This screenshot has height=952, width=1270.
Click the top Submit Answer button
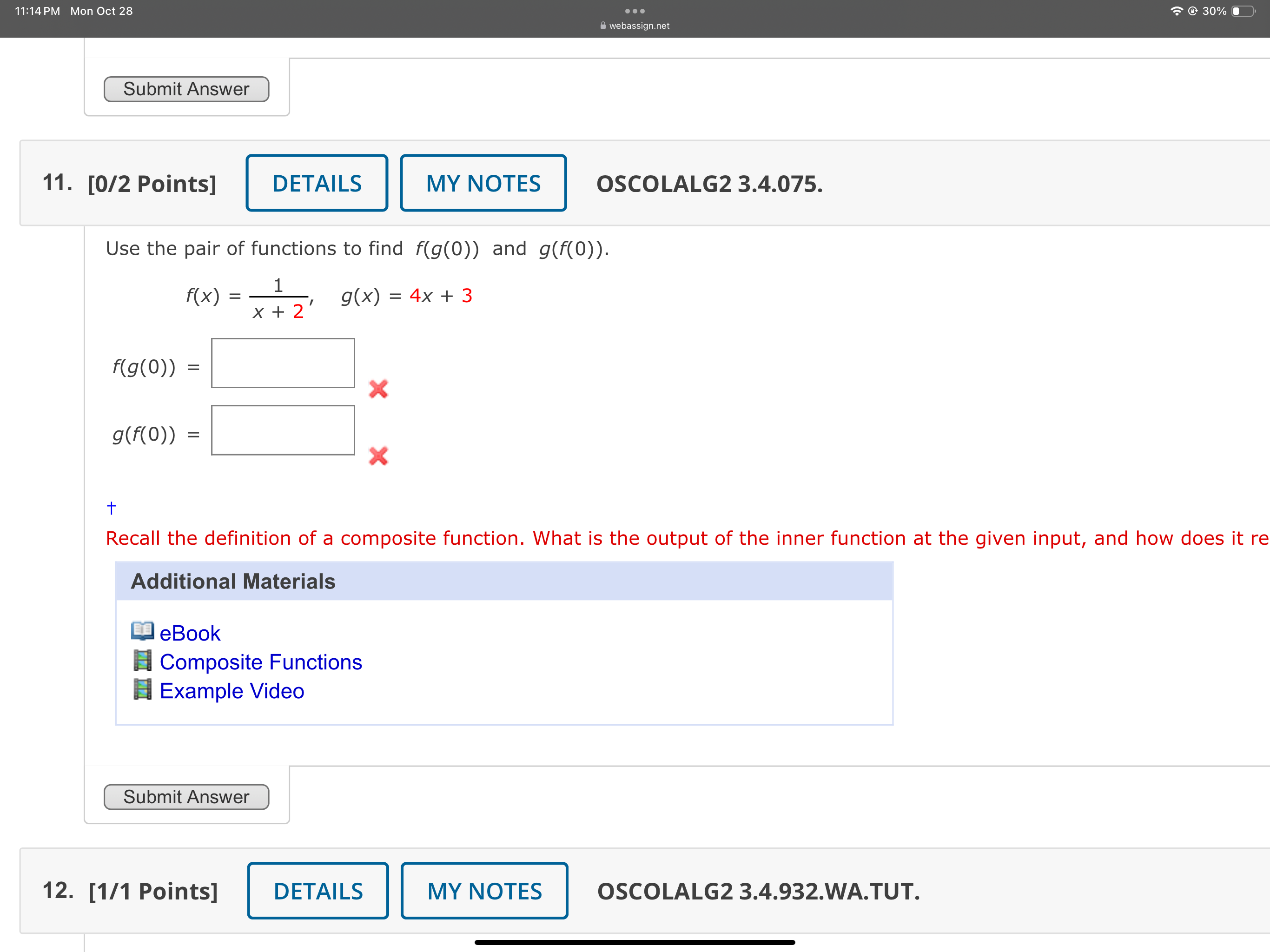tap(186, 89)
